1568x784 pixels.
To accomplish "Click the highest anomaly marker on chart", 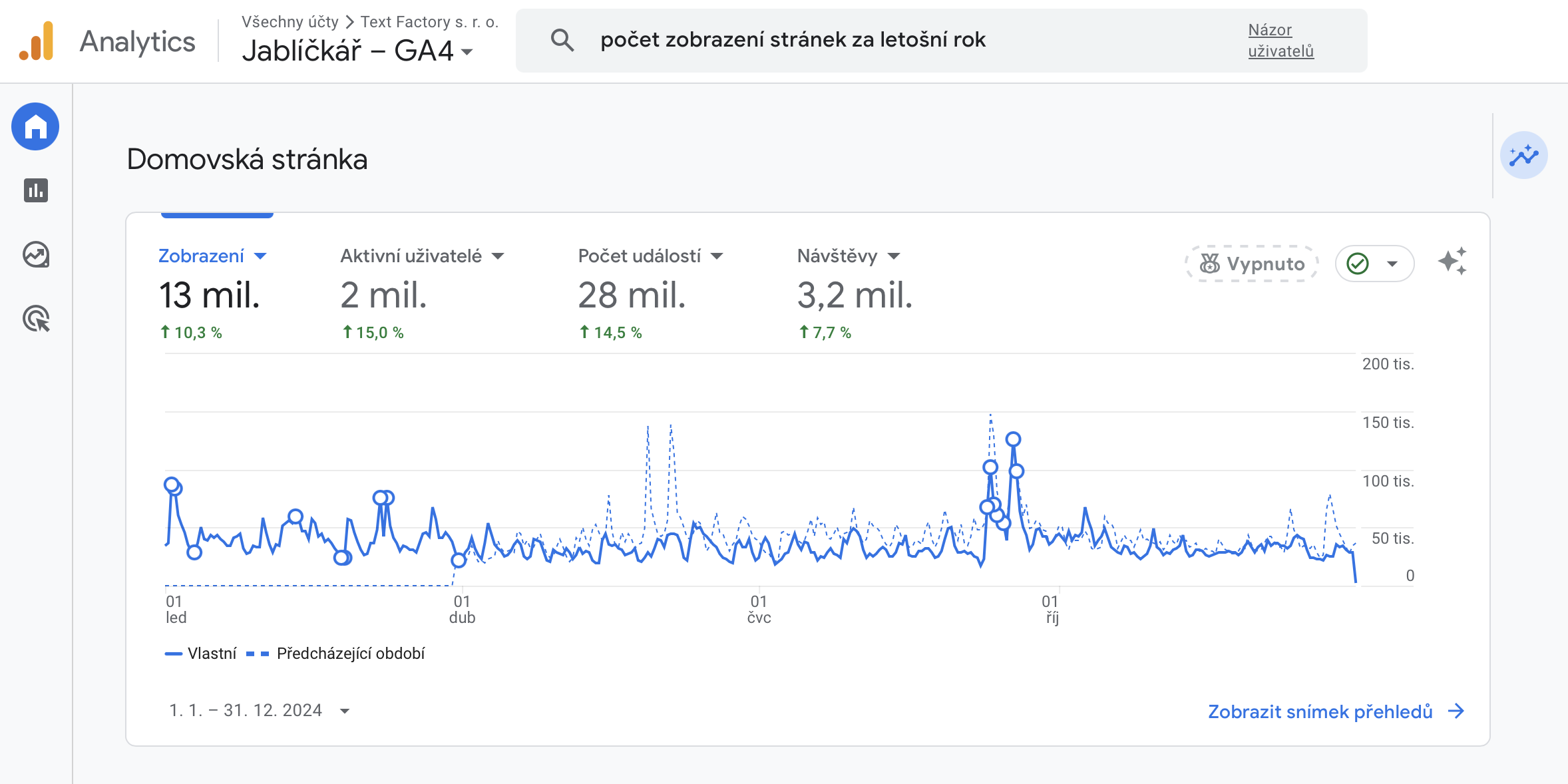I will point(1013,439).
